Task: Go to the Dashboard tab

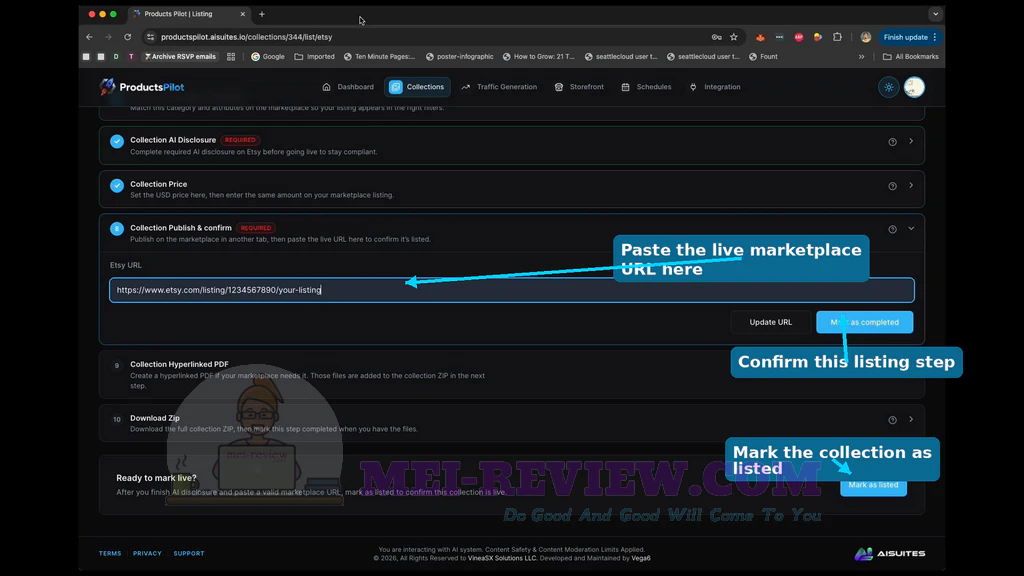Action: [348, 87]
